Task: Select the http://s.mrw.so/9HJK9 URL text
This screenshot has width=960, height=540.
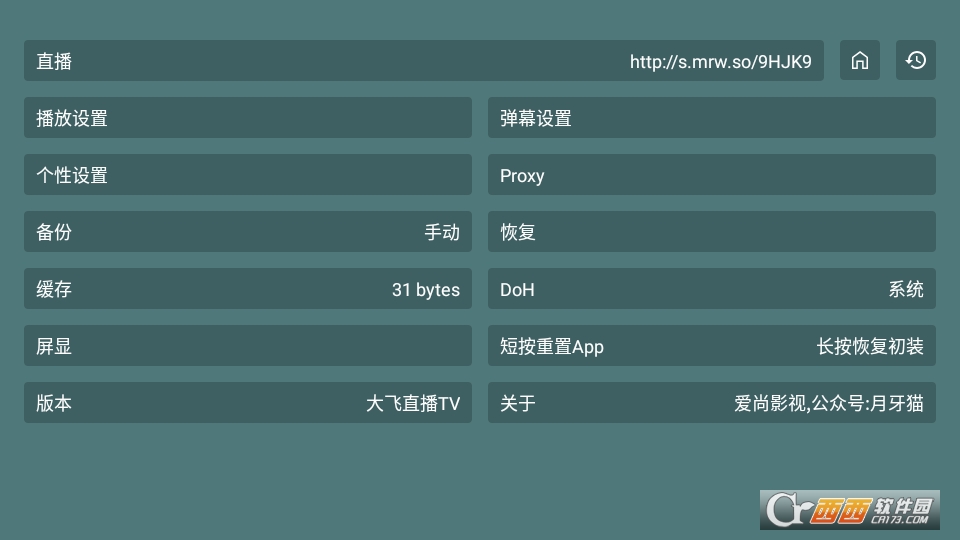Action: point(721,61)
